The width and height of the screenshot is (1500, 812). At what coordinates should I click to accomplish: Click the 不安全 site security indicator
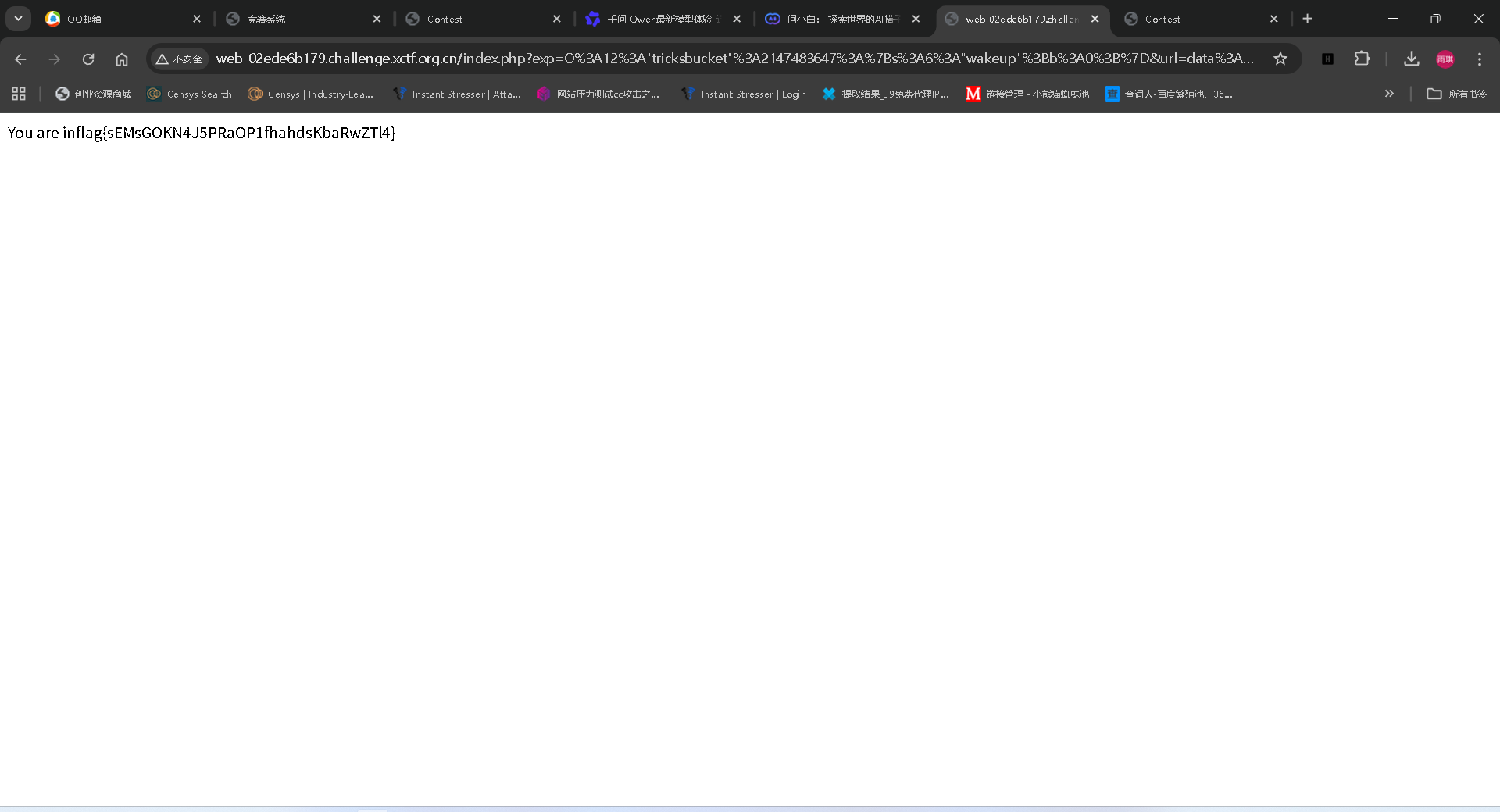pyautogui.click(x=179, y=59)
